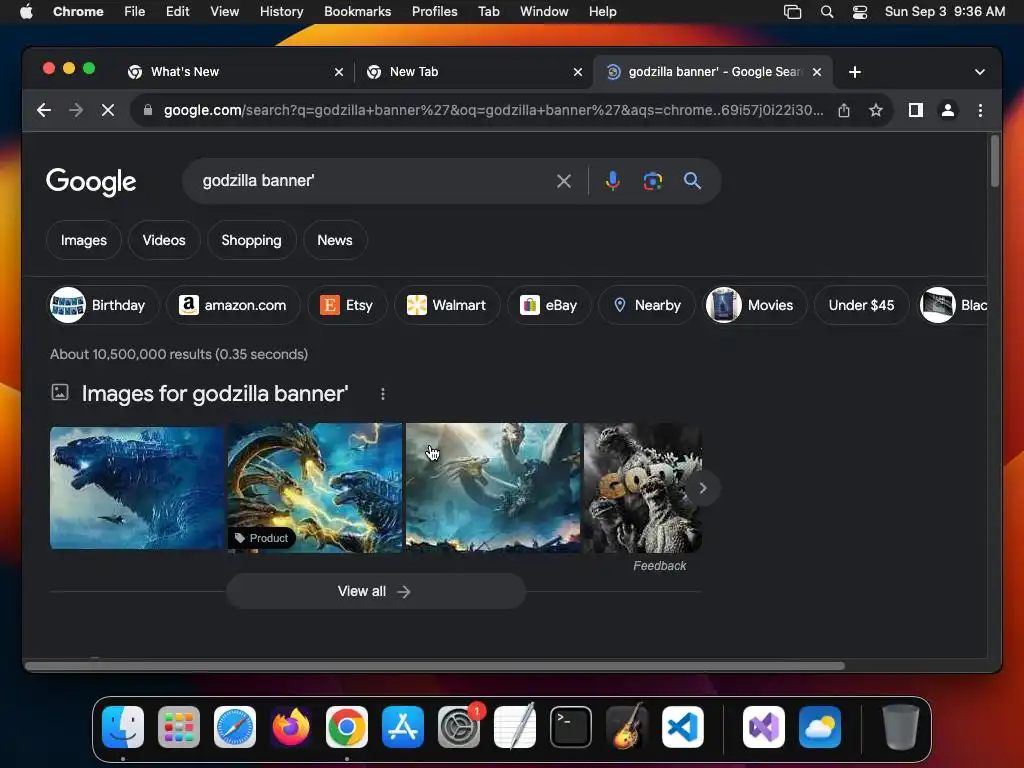Click the forward navigation arrow
The height and width of the screenshot is (768, 1024).
(76, 110)
